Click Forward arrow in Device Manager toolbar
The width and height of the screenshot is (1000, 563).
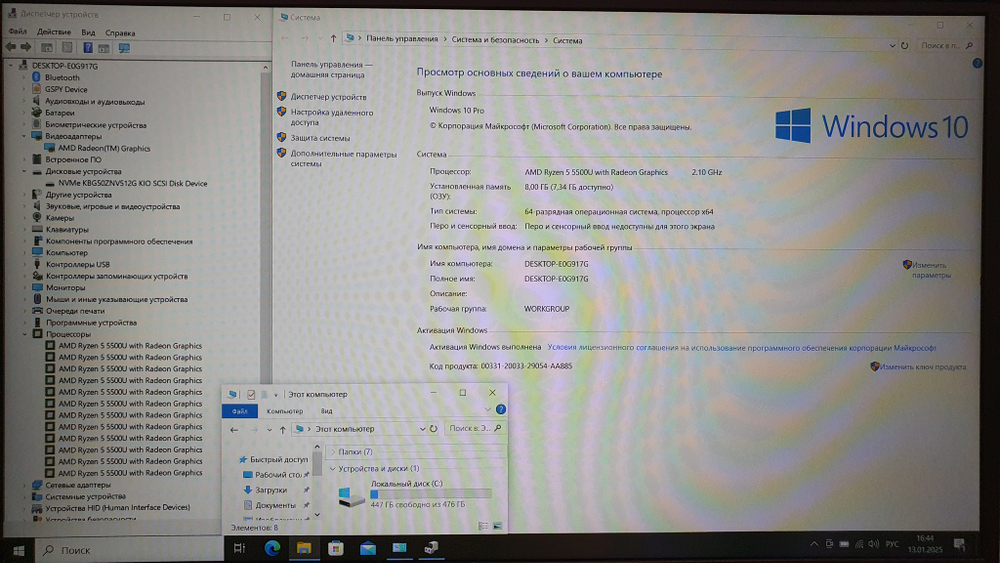(x=26, y=47)
